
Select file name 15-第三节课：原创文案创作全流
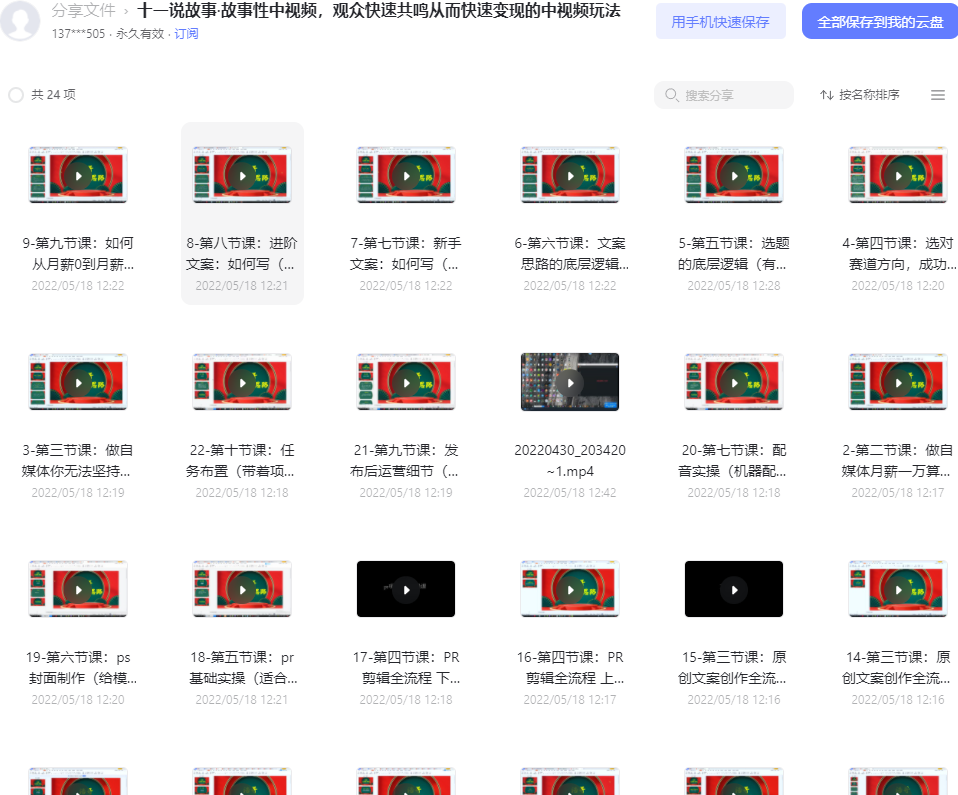coord(734,668)
